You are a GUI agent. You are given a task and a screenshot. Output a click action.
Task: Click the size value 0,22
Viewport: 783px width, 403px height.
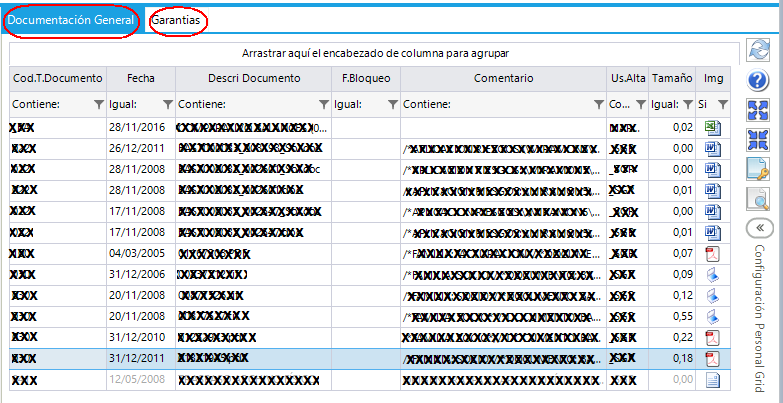(x=683, y=338)
